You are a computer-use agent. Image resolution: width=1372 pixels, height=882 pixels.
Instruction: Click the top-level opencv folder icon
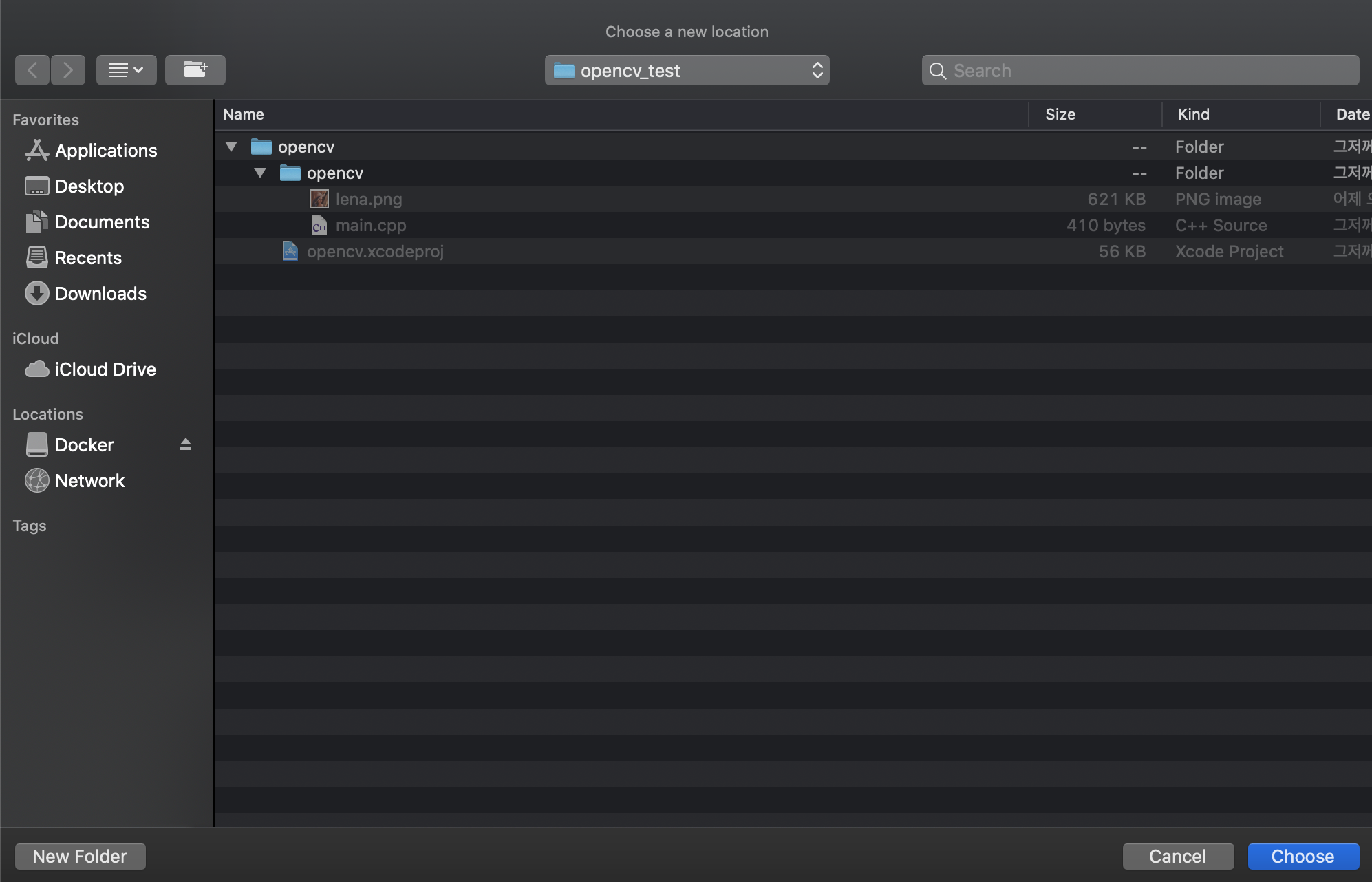click(261, 147)
